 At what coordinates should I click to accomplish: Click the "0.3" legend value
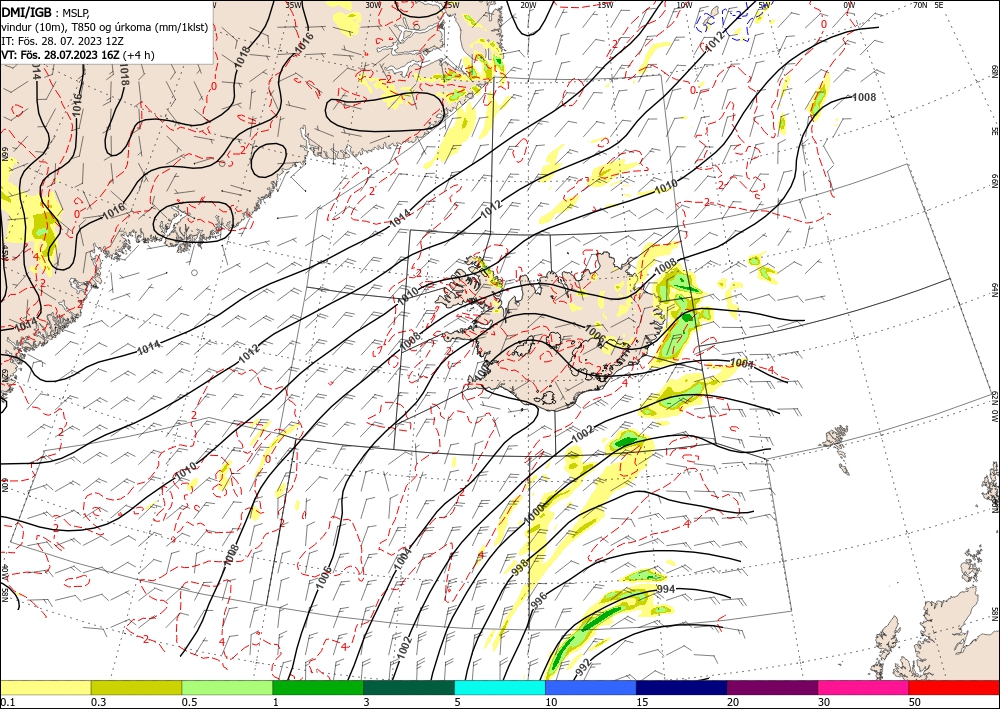point(98,702)
